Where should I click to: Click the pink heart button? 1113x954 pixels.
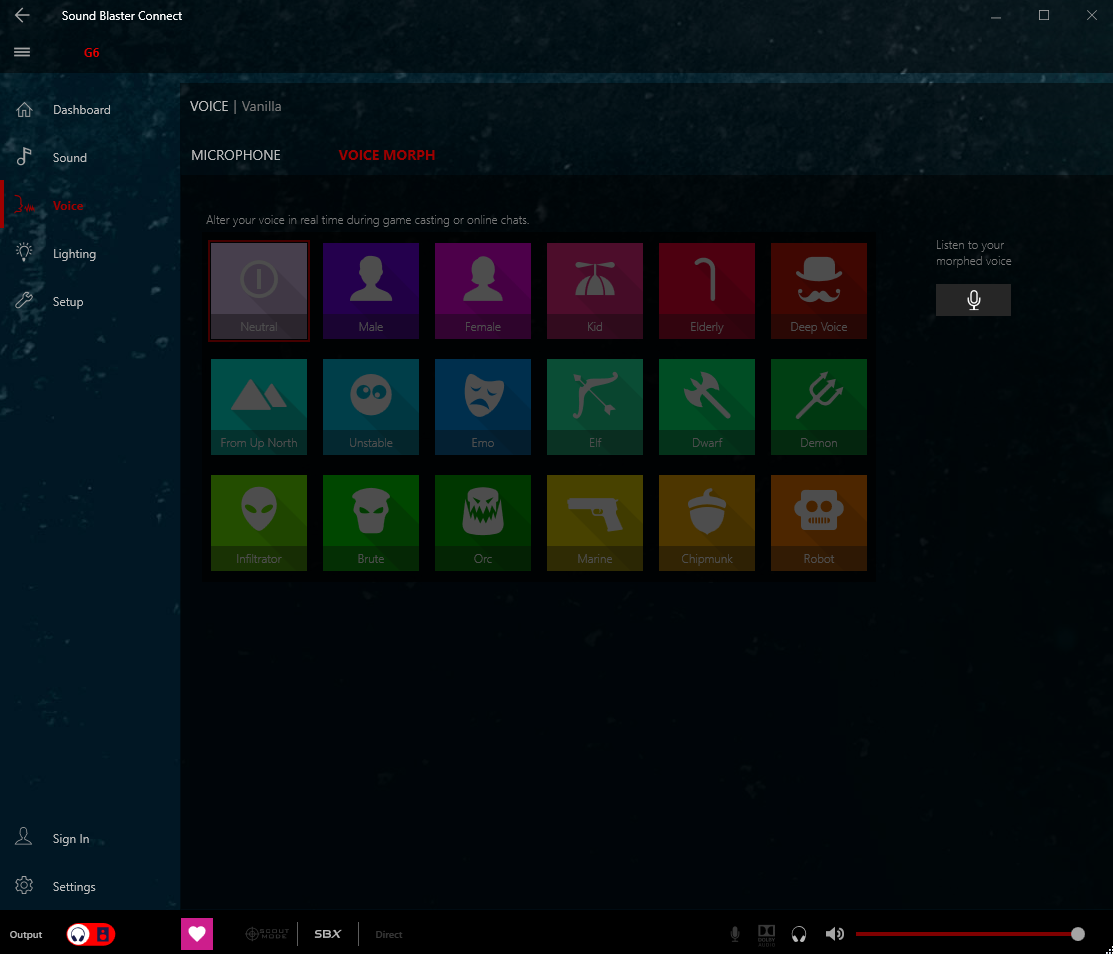(197, 934)
